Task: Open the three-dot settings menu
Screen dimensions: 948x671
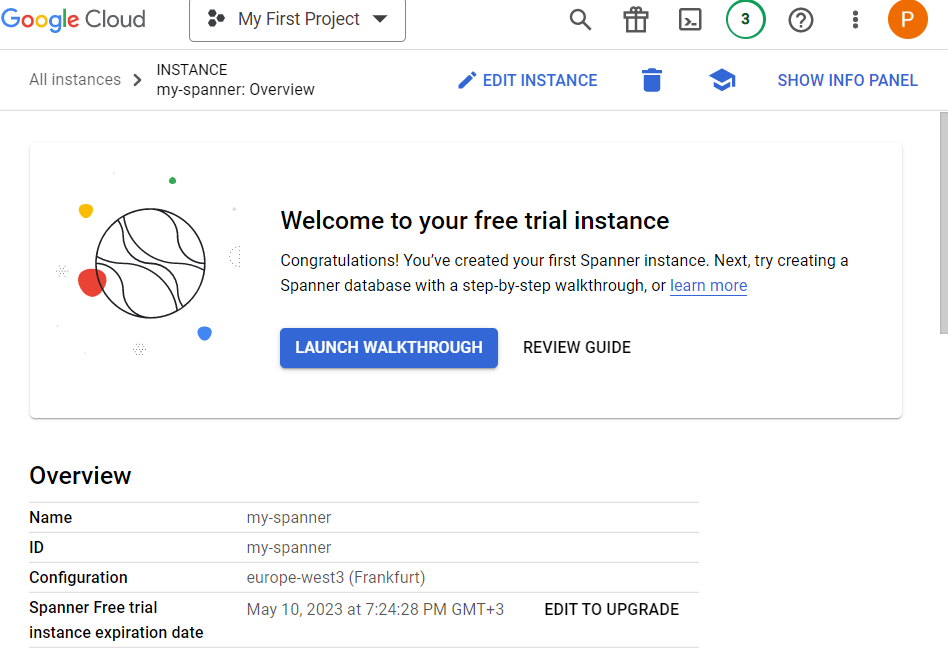Action: [x=855, y=20]
